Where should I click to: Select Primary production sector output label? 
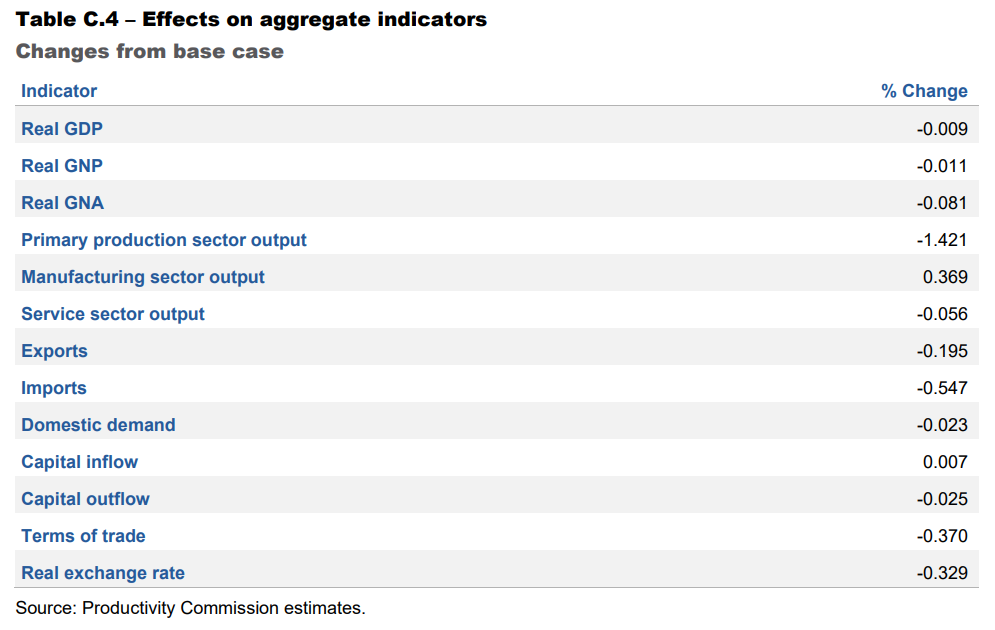(164, 240)
